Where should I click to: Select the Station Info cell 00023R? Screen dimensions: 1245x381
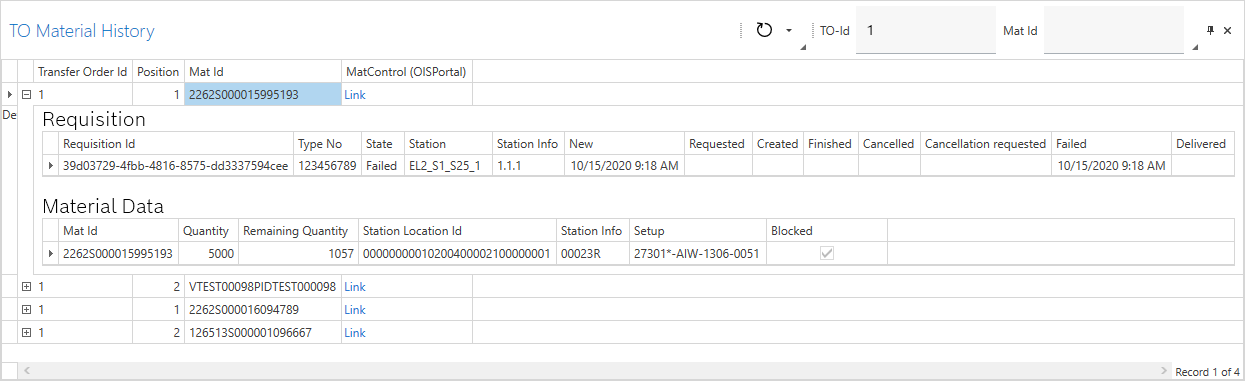[593, 254]
